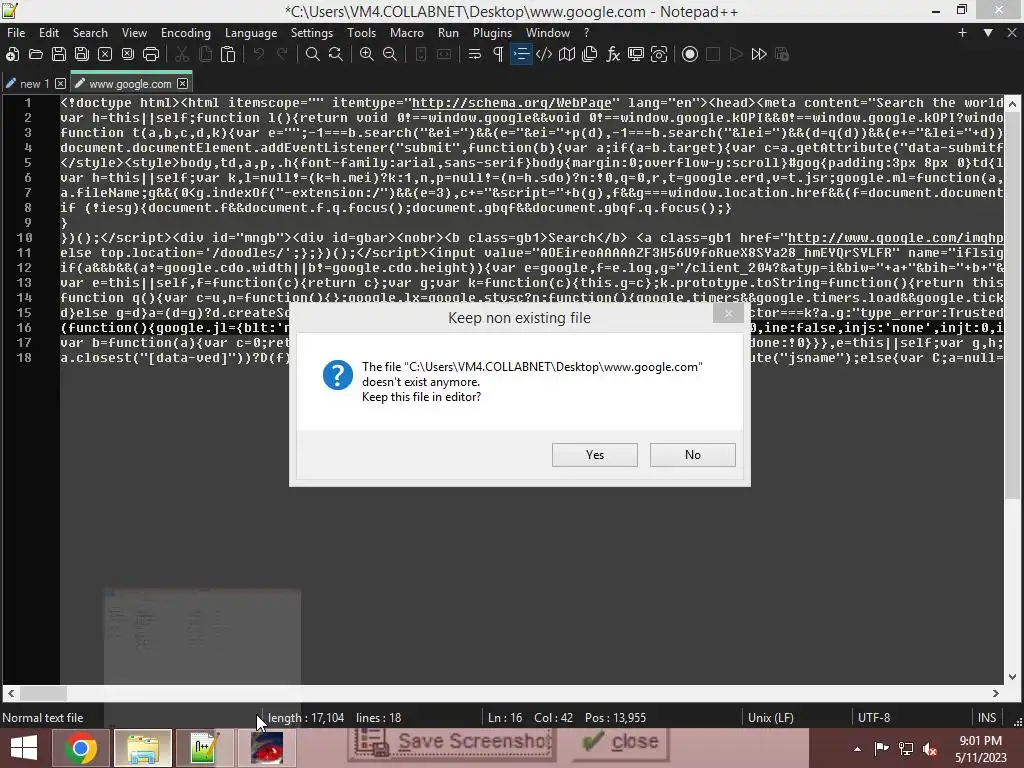Click Unix (LF) in status bar
Viewport: 1024px width, 768px height.
[x=771, y=718]
